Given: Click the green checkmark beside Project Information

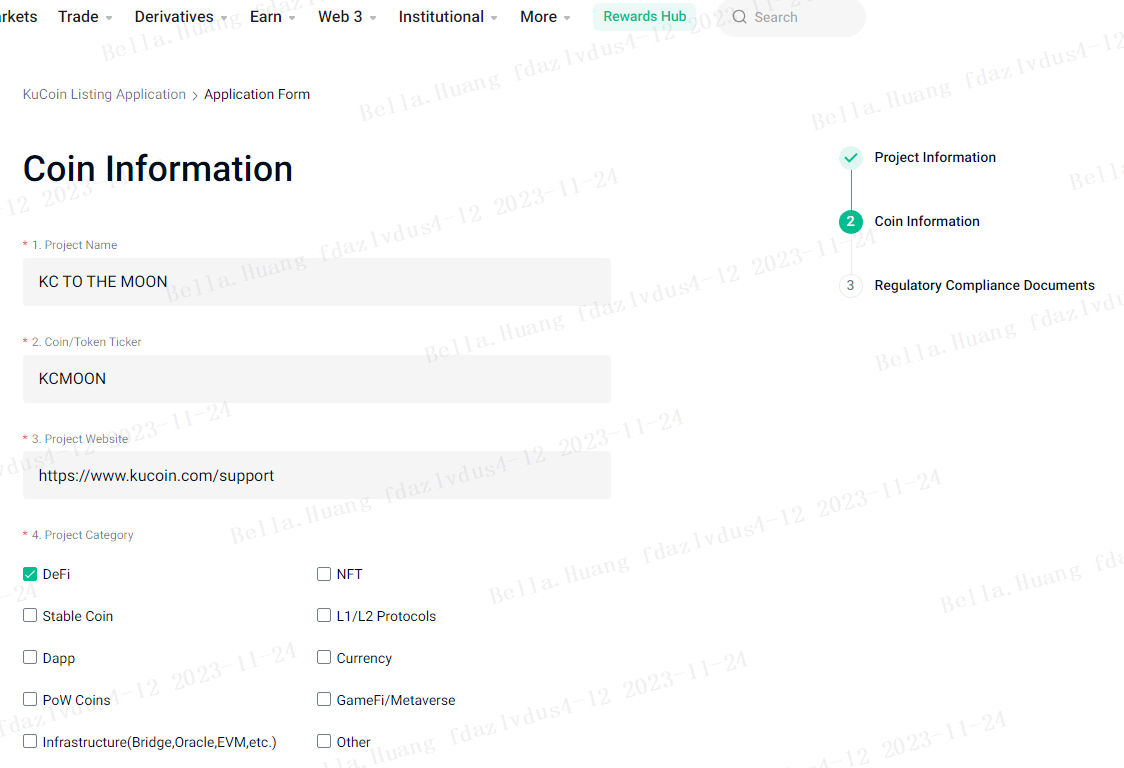Looking at the screenshot, I should tap(851, 158).
